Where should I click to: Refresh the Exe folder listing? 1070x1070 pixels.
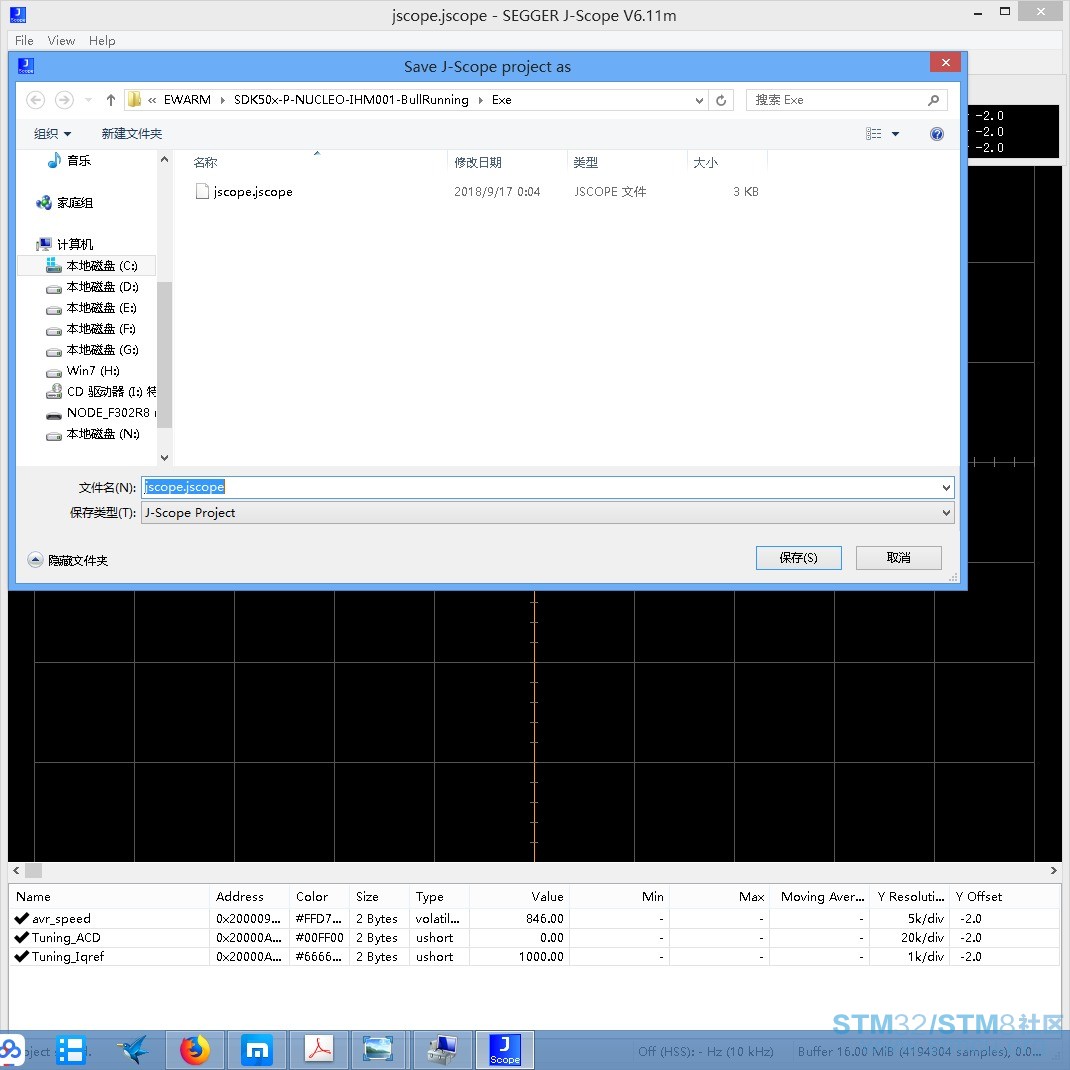click(x=721, y=100)
